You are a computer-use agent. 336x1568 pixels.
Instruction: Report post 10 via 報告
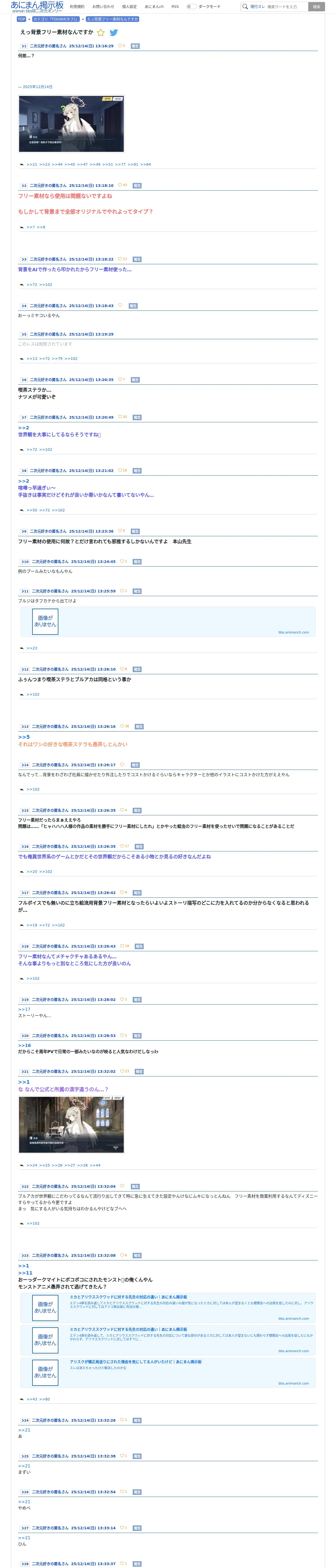[x=137, y=562]
